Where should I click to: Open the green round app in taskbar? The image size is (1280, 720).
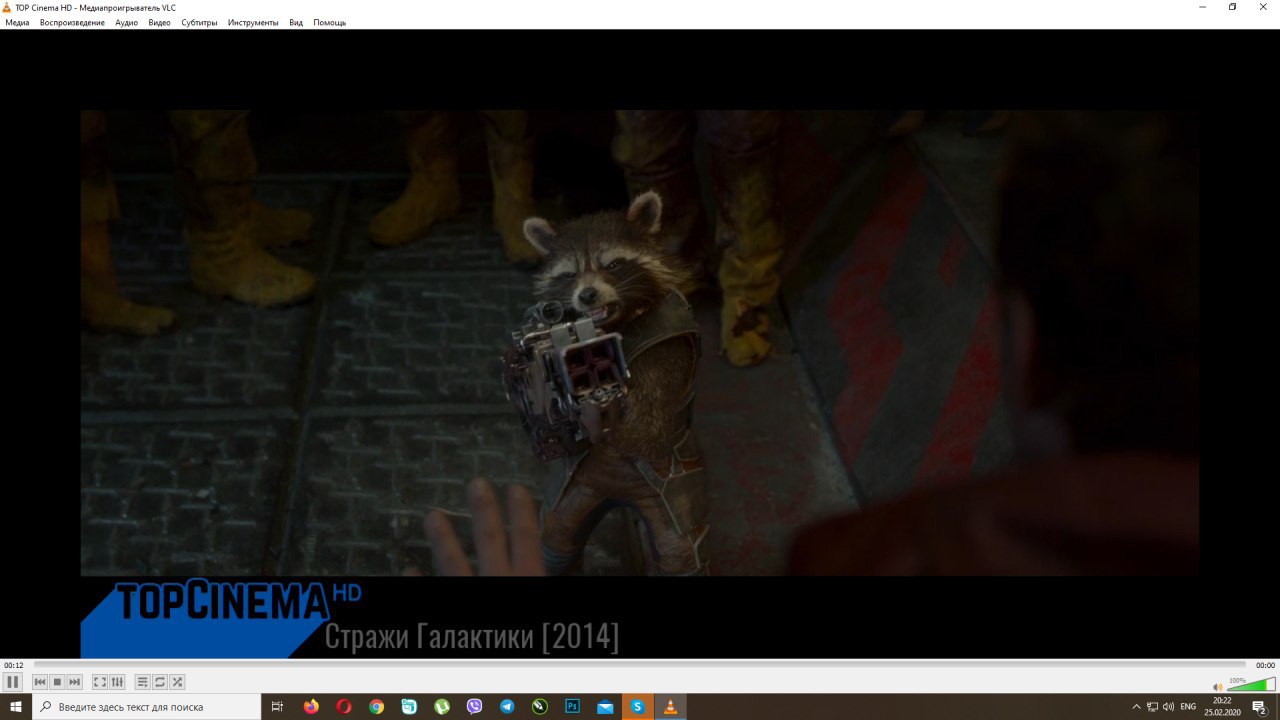(540, 707)
